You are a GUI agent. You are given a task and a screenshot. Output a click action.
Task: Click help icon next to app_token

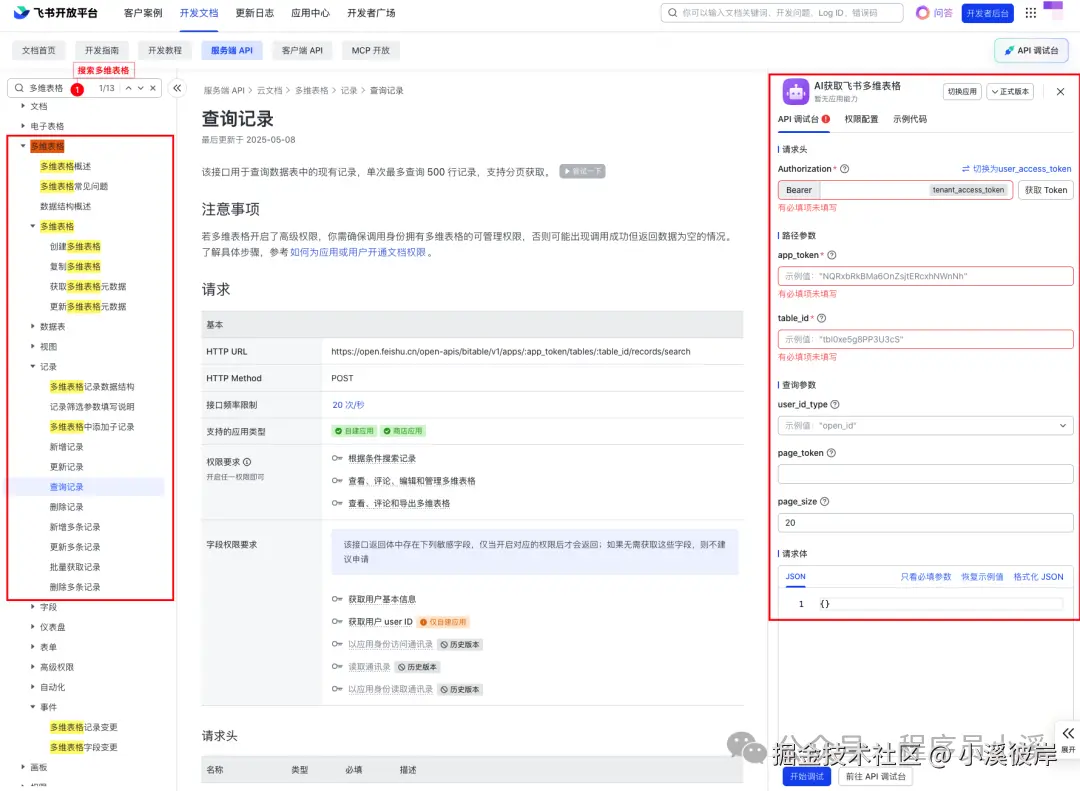tap(831, 255)
